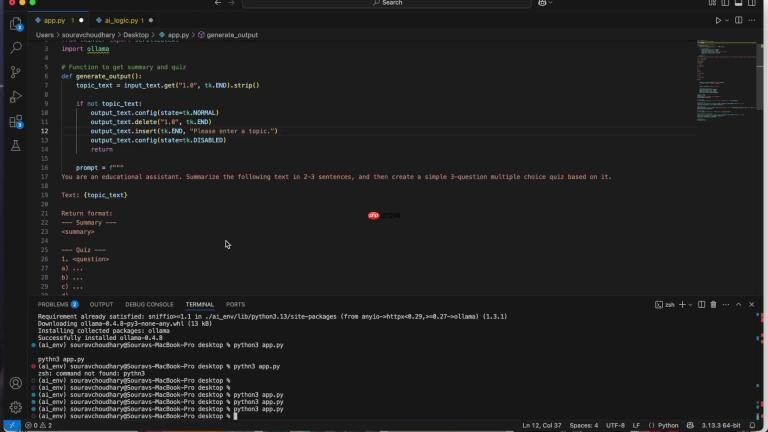This screenshot has width=768, height=432.
Task: Click line 12 output_text.insert code
Action: pos(184,131)
